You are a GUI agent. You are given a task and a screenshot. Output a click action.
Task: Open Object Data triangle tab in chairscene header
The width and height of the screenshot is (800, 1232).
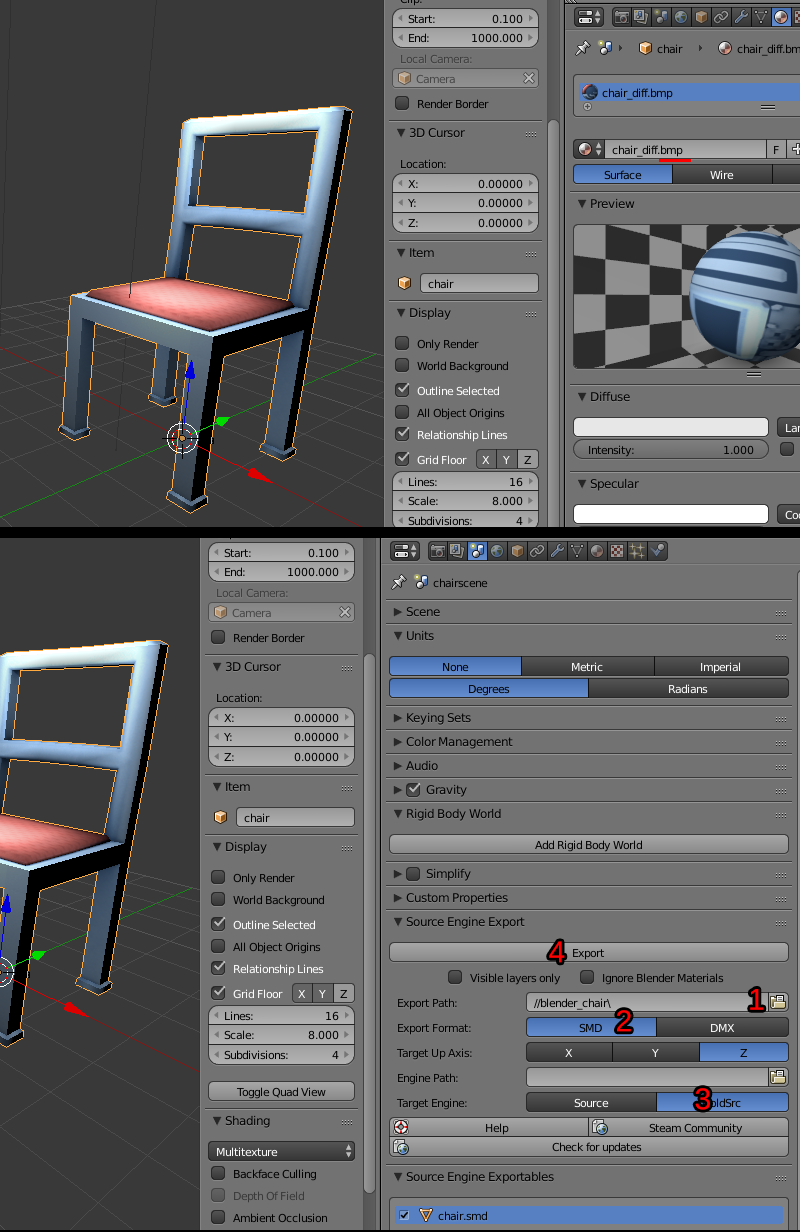click(577, 551)
